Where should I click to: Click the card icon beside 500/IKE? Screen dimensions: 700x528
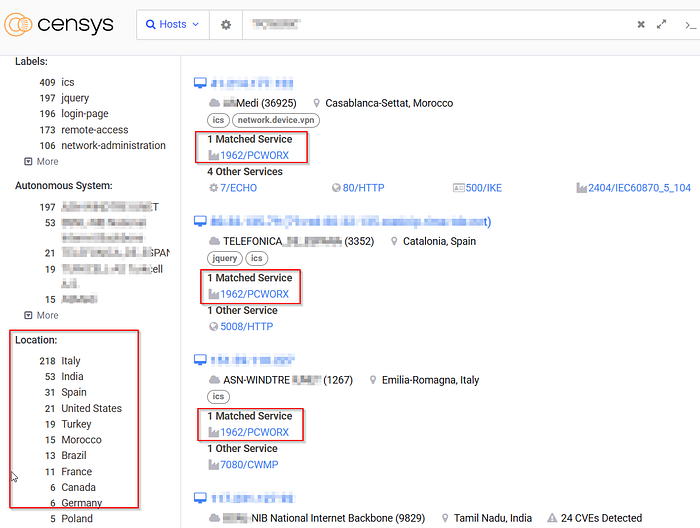(458, 188)
